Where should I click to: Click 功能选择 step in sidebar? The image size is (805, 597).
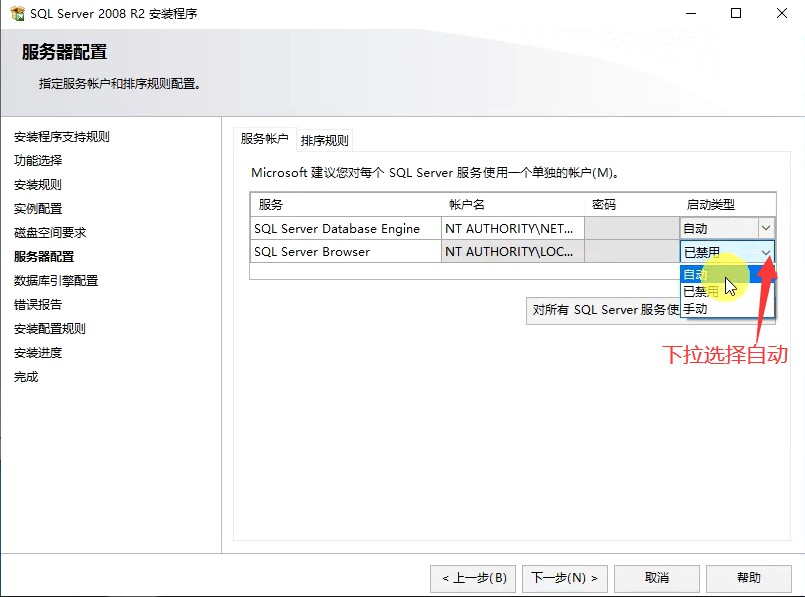[x=38, y=161]
